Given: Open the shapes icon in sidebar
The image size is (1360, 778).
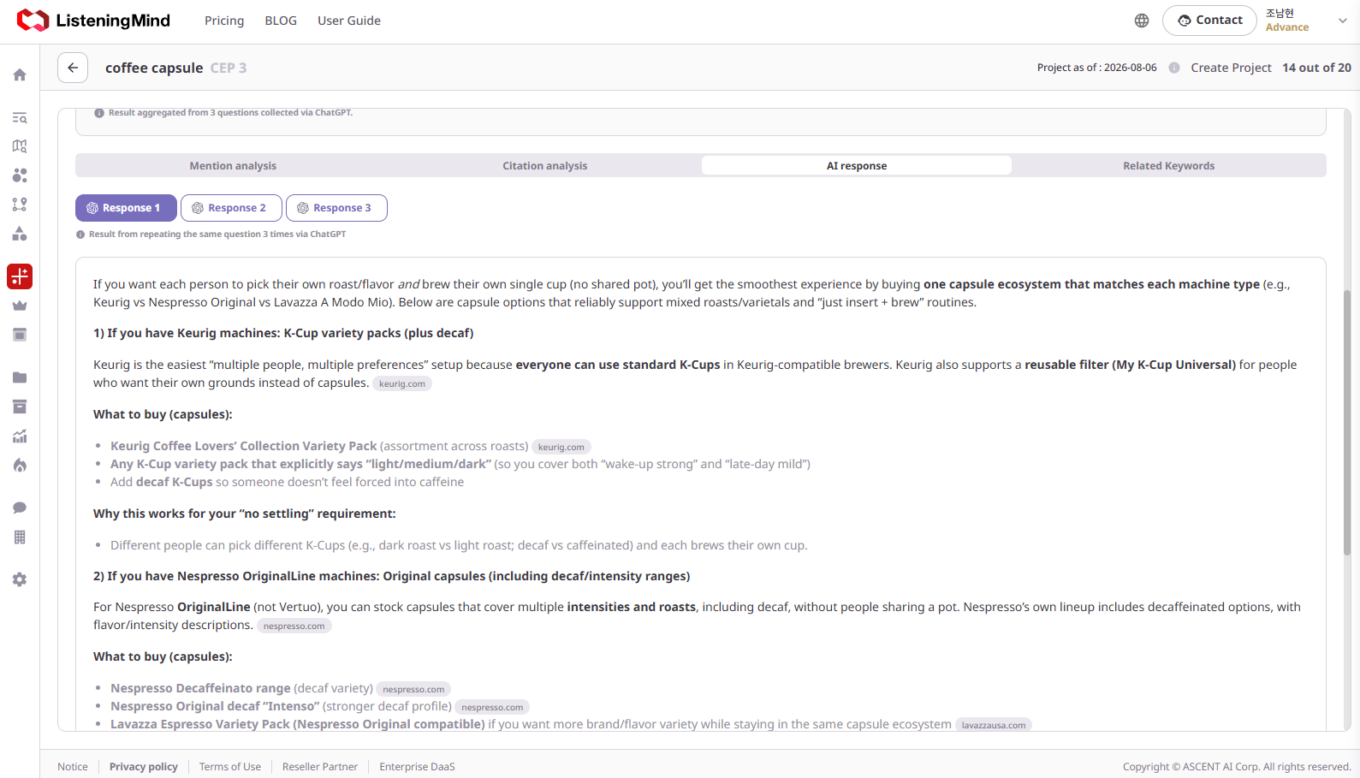Looking at the screenshot, I should click(19, 233).
